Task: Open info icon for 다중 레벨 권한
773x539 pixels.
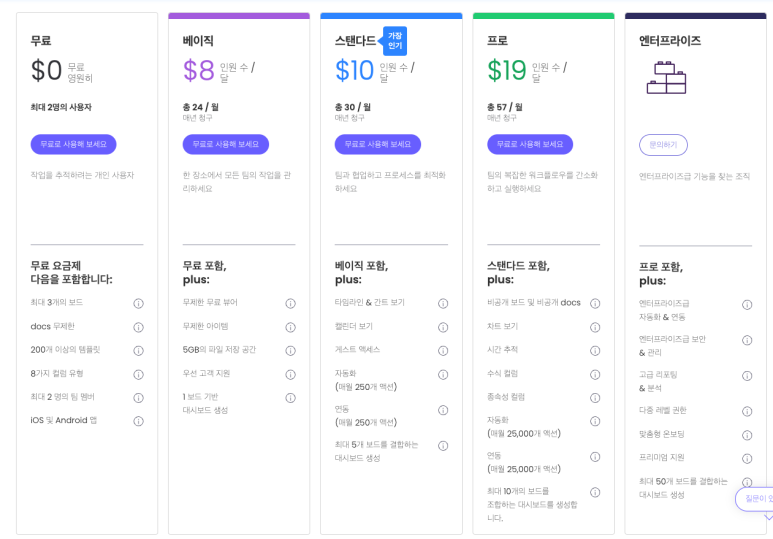Action: coord(746,411)
